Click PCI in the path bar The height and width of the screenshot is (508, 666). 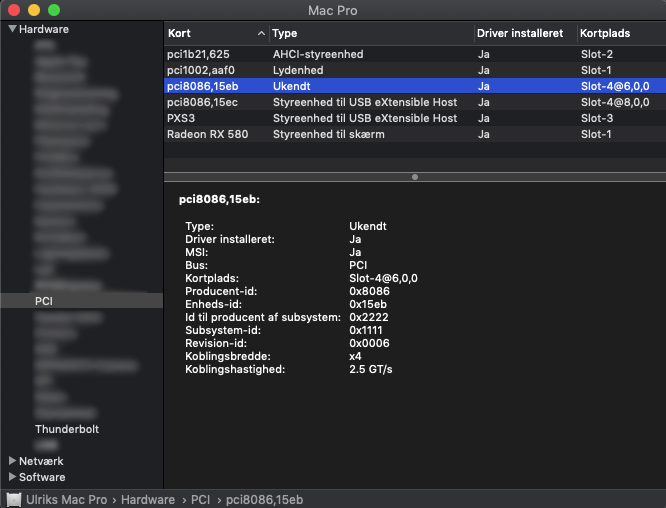[x=200, y=500]
